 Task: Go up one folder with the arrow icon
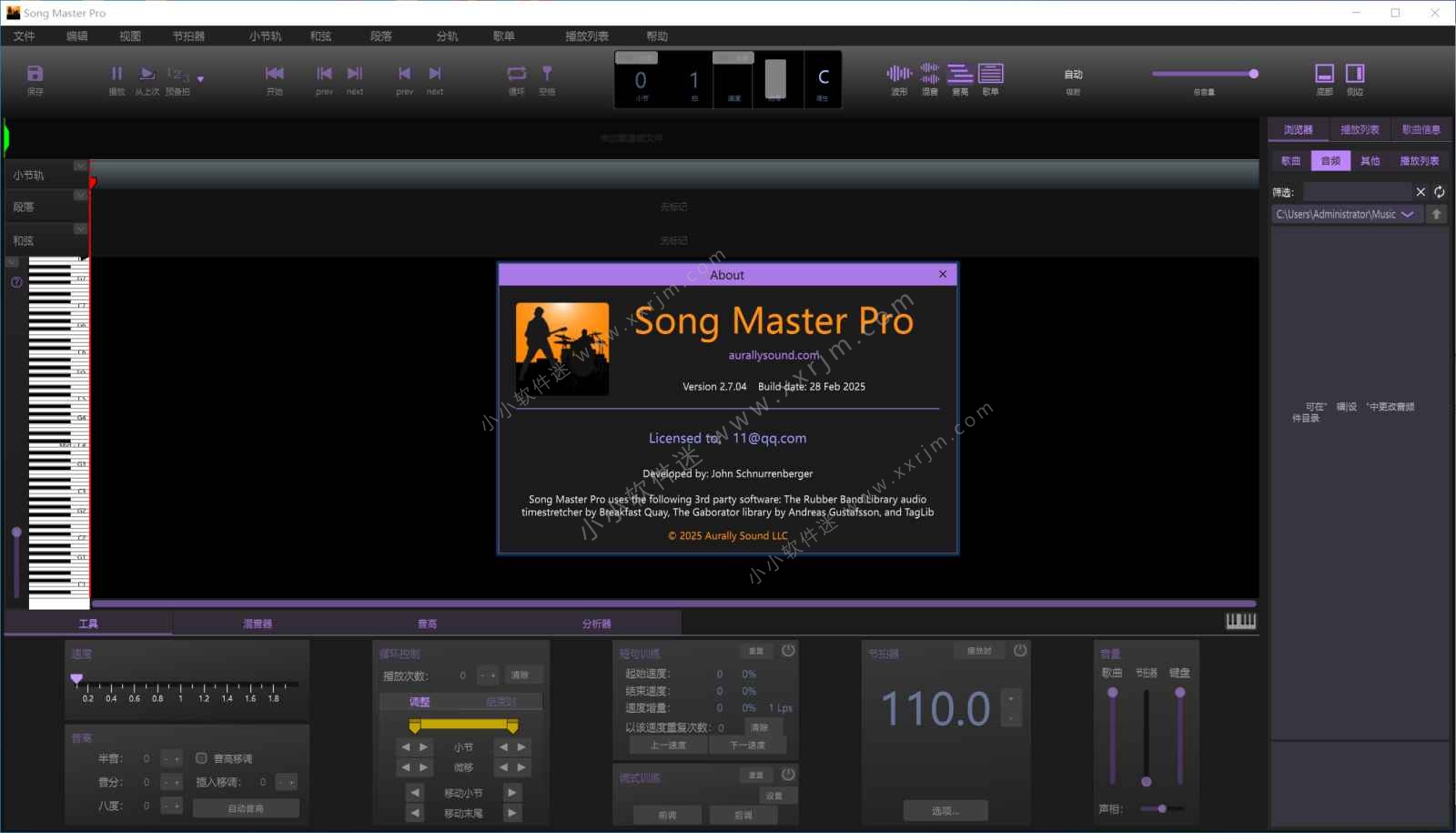pos(1437,215)
